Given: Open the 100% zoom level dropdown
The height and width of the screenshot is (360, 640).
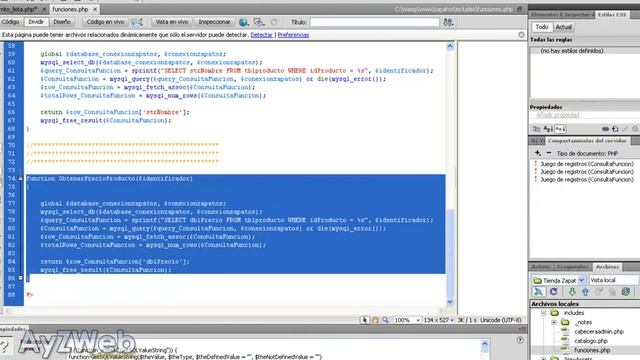Looking at the screenshot, I should pyautogui.click(x=407, y=320).
